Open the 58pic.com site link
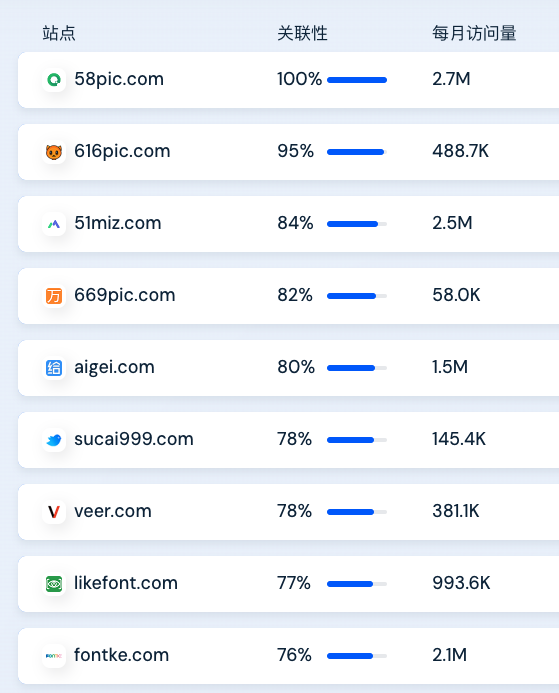Viewport: 559px width, 693px height. coord(119,80)
